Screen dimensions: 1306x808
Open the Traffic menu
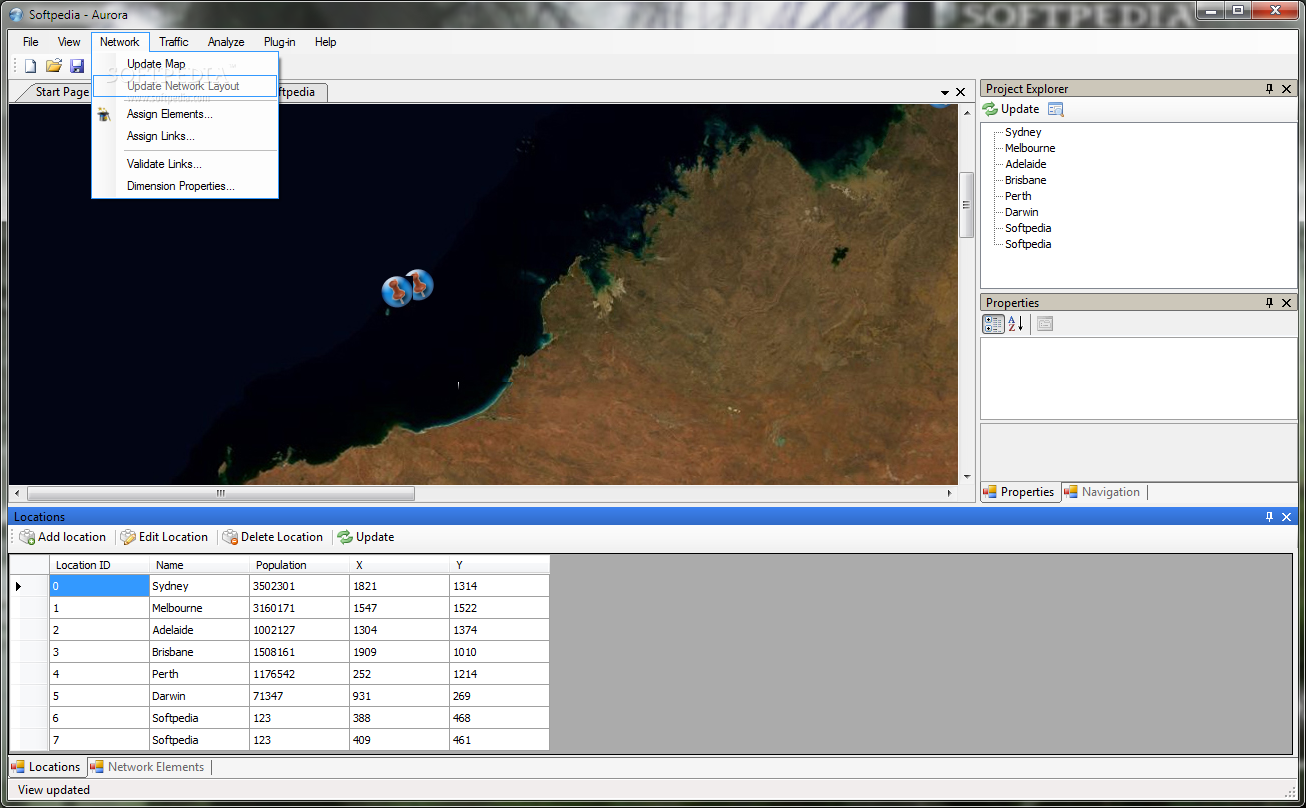[173, 42]
